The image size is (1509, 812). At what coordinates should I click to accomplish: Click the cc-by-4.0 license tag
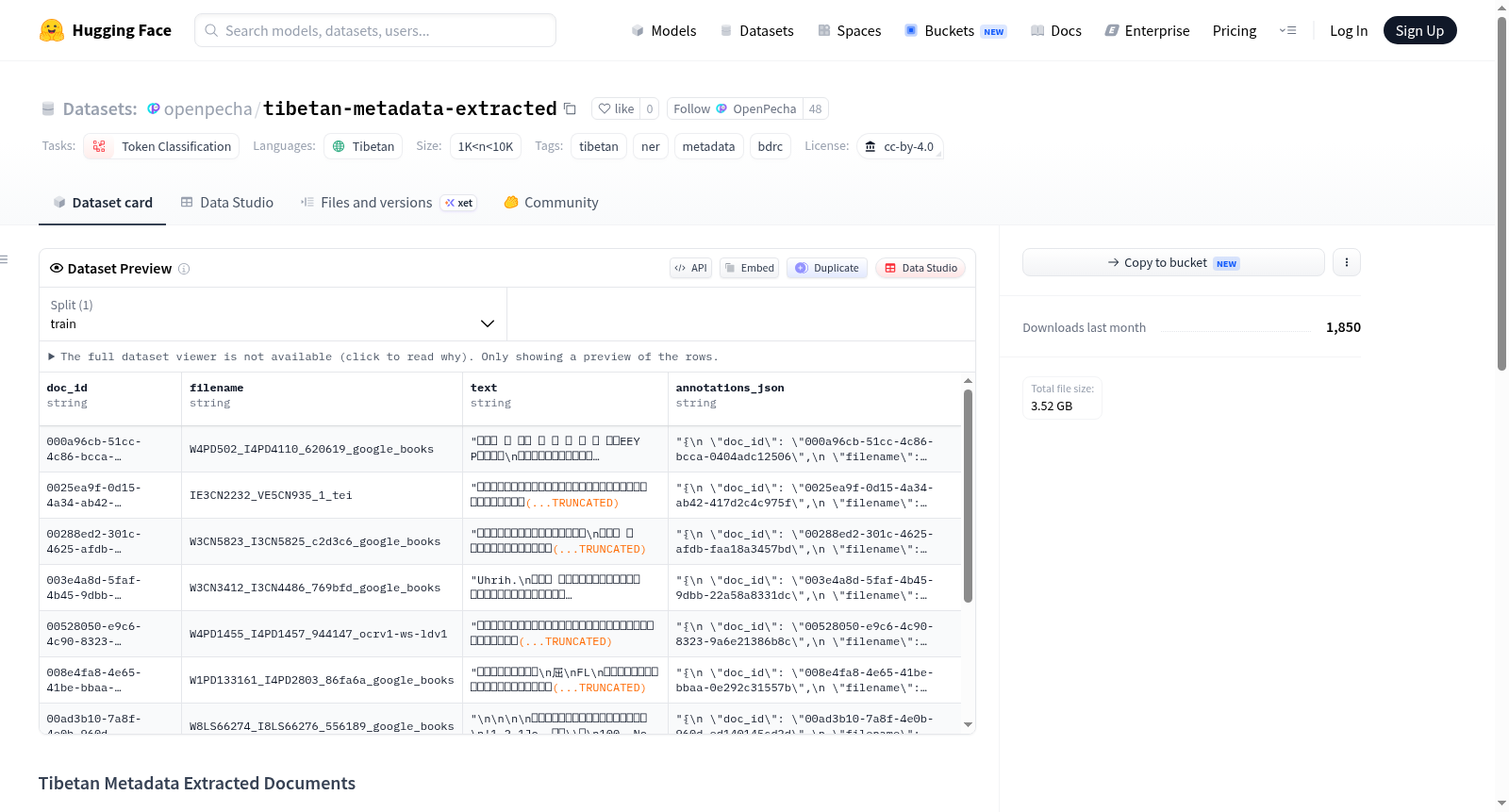900,146
